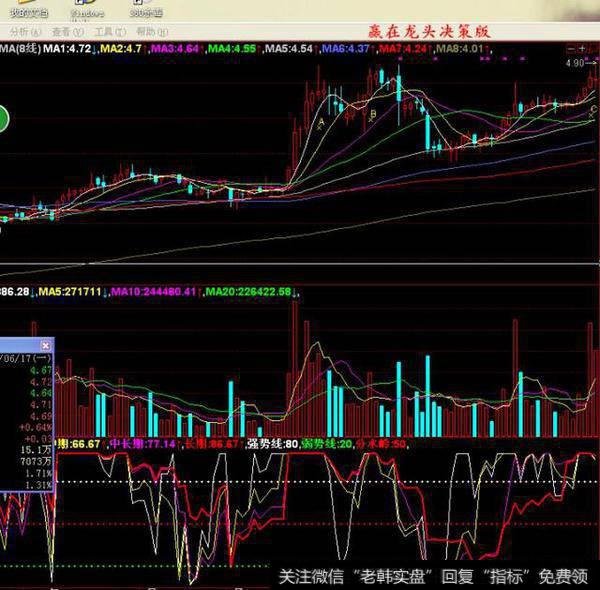
Task: Open the 帮助(H) menu
Action: pyautogui.click(x=152, y=32)
